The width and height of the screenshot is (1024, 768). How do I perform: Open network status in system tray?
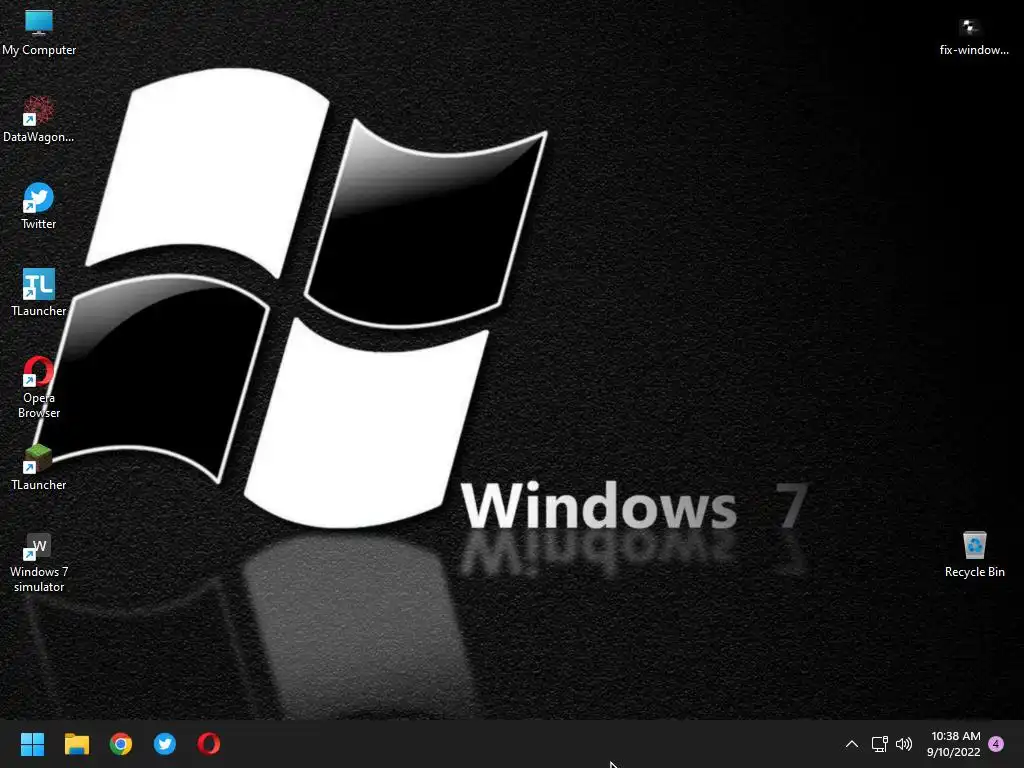pos(880,744)
